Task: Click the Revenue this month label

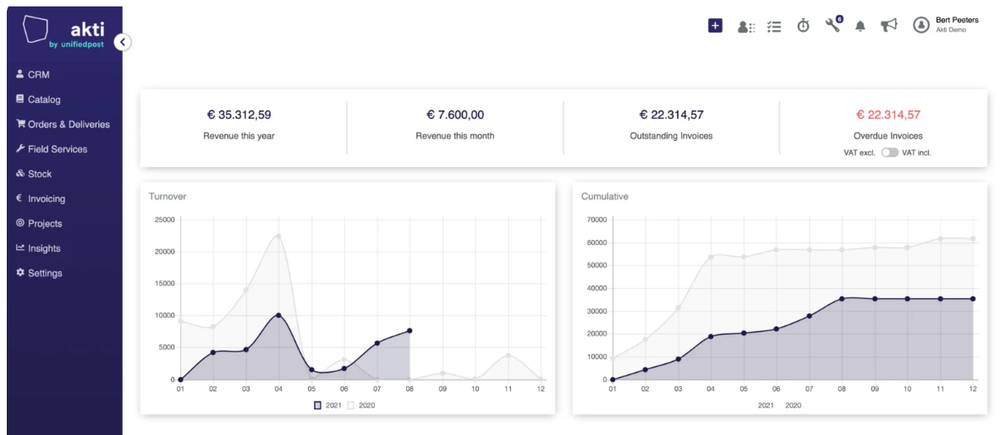Action: tap(455, 136)
